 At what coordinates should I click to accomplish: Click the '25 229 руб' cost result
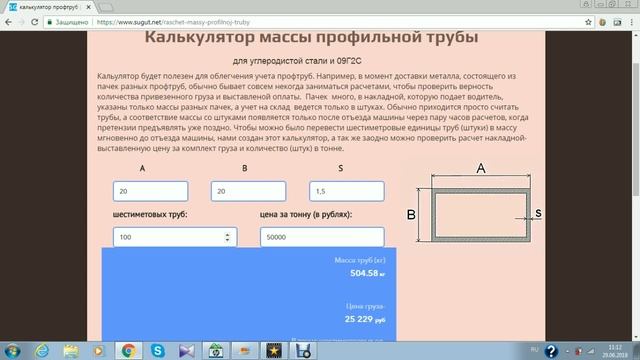(x=364, y=319)
